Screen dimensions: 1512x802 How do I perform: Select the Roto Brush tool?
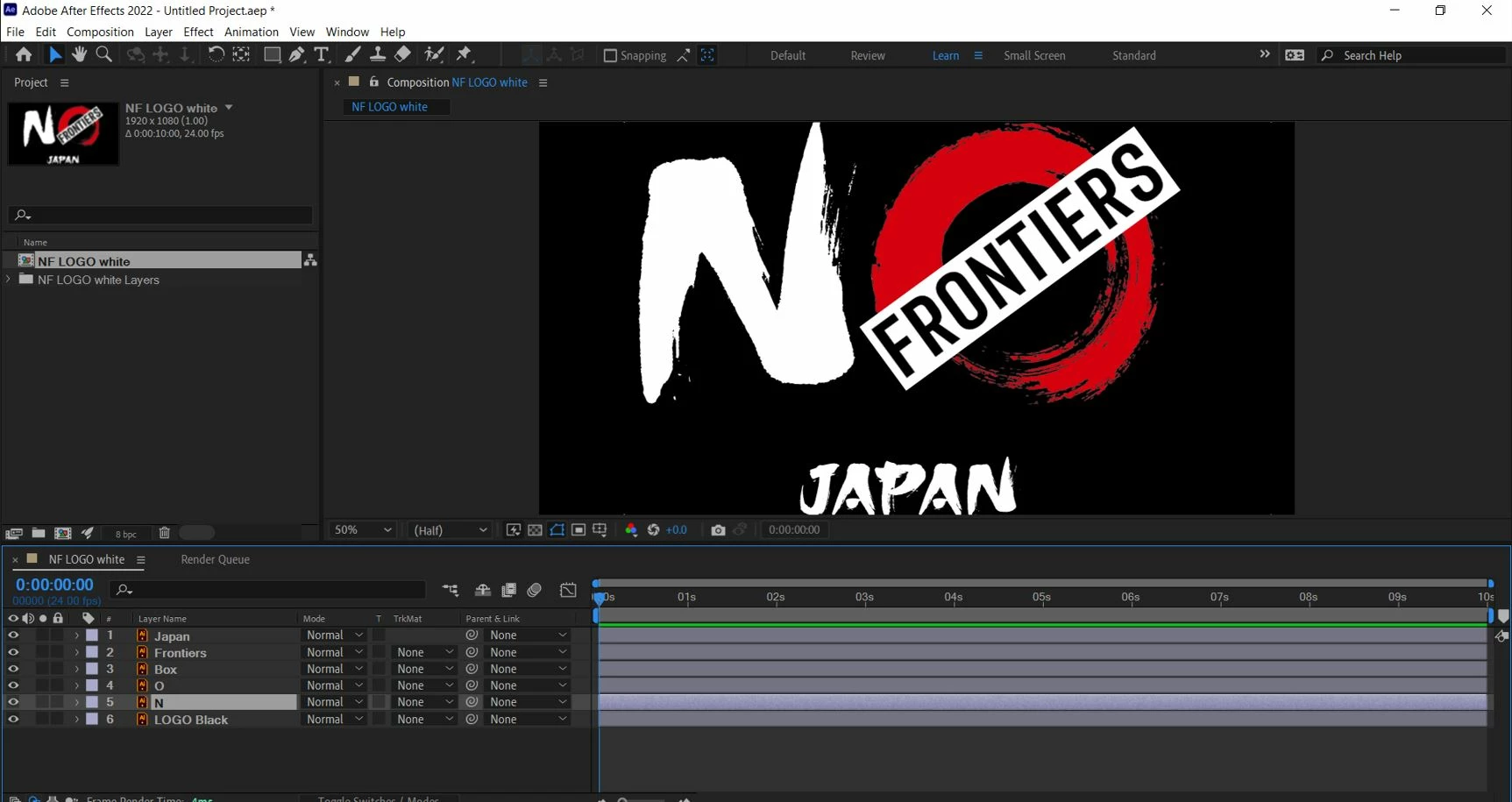pyautogui.click(x=434, y=54)
